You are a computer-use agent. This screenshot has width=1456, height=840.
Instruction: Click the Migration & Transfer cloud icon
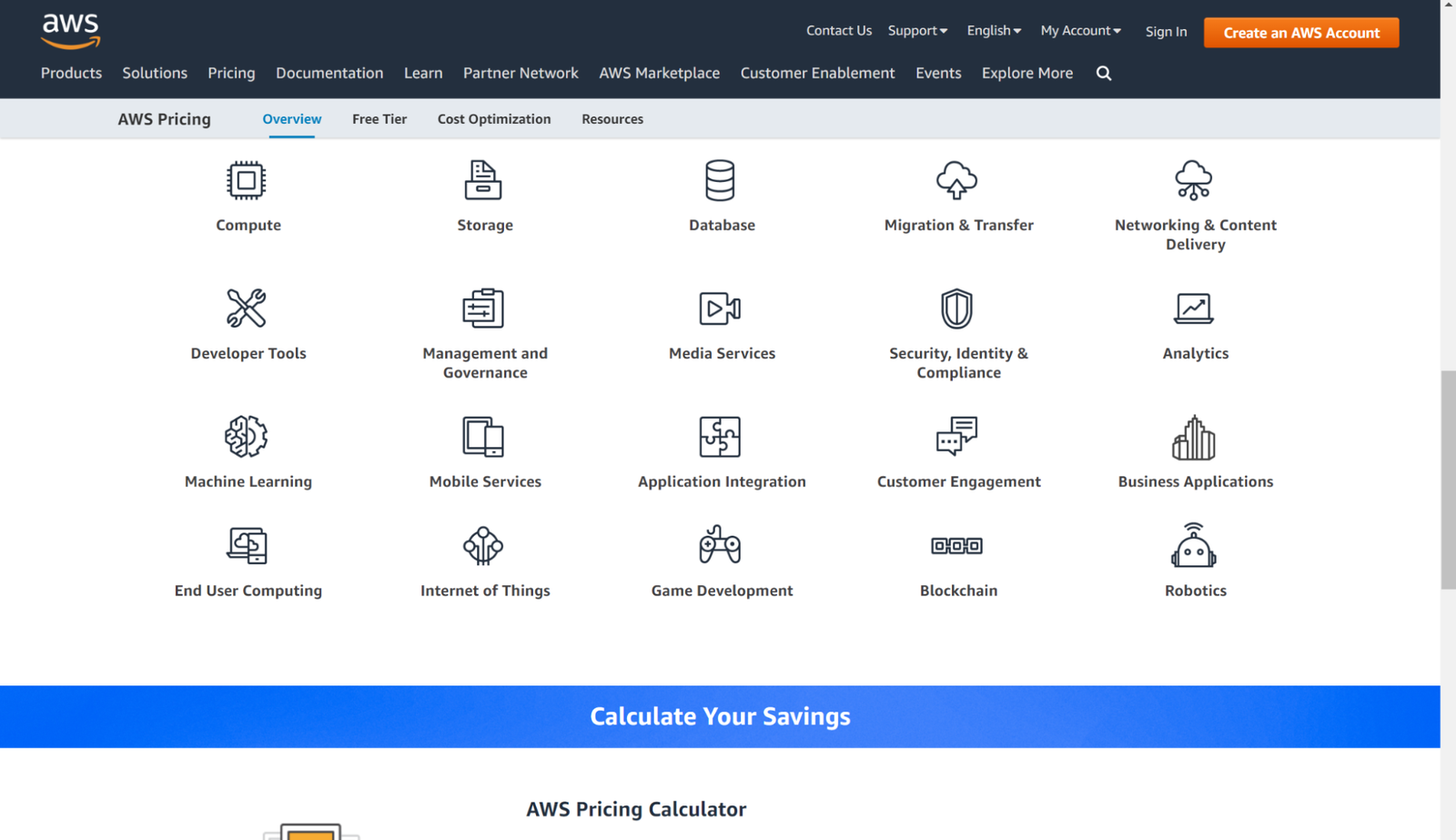pyautogui.click(x=957, y=180)
